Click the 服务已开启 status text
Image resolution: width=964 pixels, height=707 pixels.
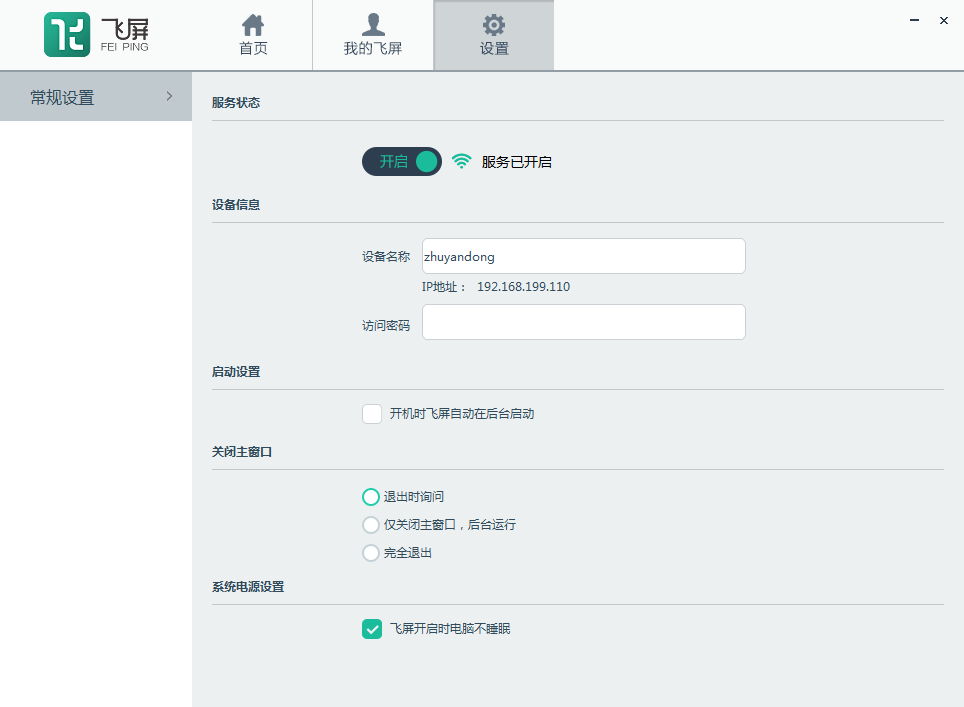click(x=516, y=162)
